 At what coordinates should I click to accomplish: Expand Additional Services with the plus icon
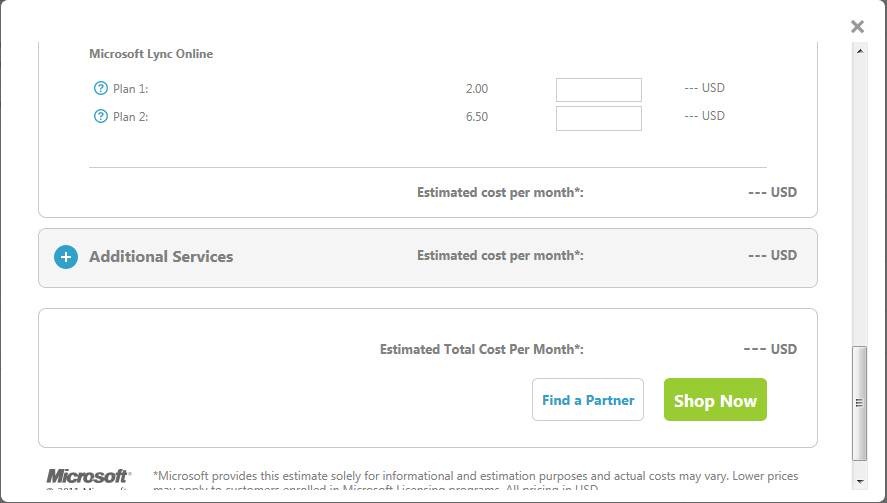point(66,257)
